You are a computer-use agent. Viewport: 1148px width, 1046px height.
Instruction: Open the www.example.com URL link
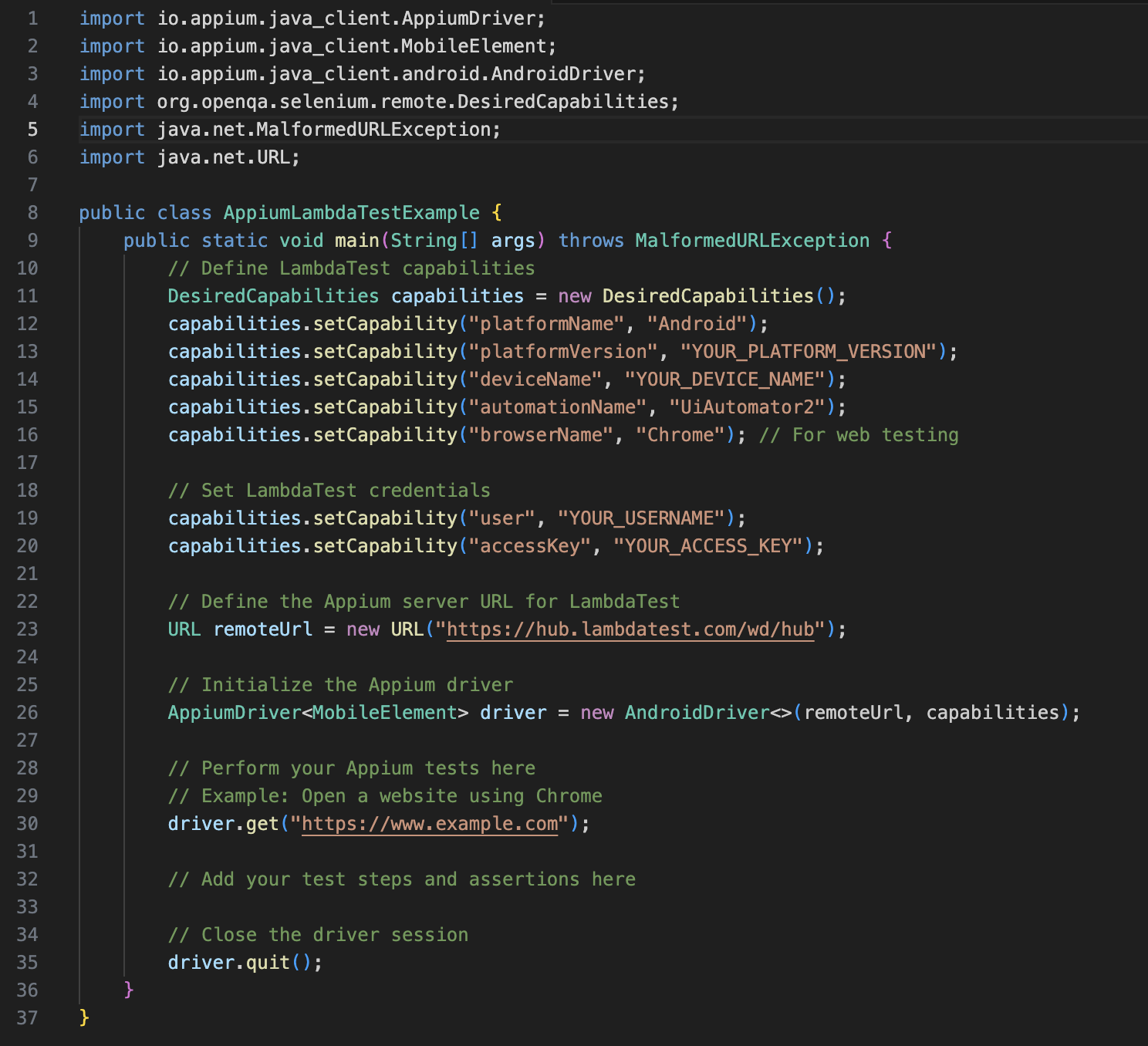pos(430,824)
